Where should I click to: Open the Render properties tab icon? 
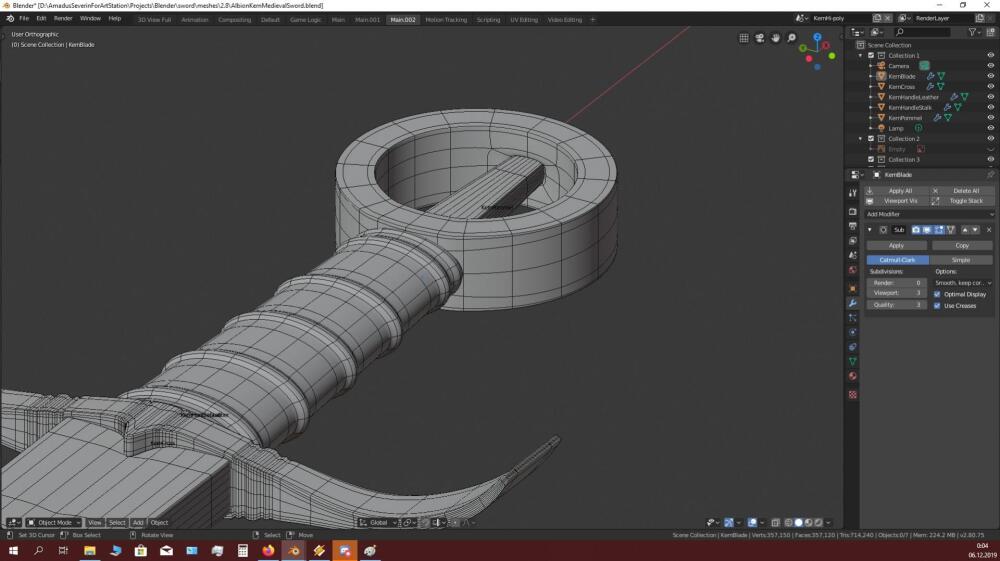(x=853, y=212)
